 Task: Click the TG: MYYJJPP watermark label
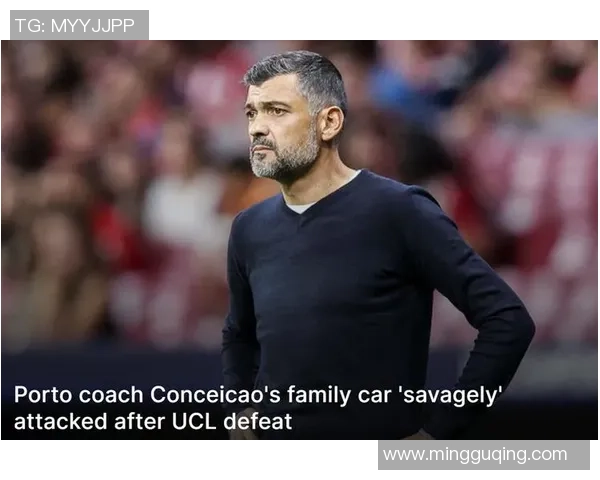click(x=79, y=25)
